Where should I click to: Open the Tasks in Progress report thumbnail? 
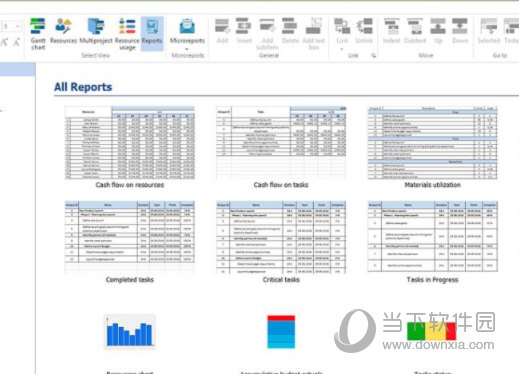(x=433, y=237)
